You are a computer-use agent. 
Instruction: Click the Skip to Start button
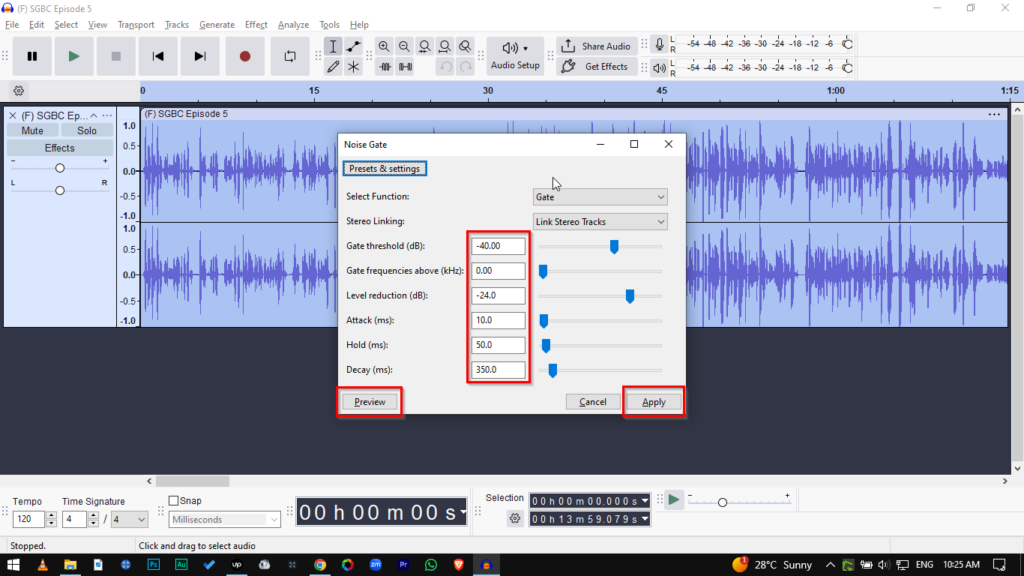point(158,57)
